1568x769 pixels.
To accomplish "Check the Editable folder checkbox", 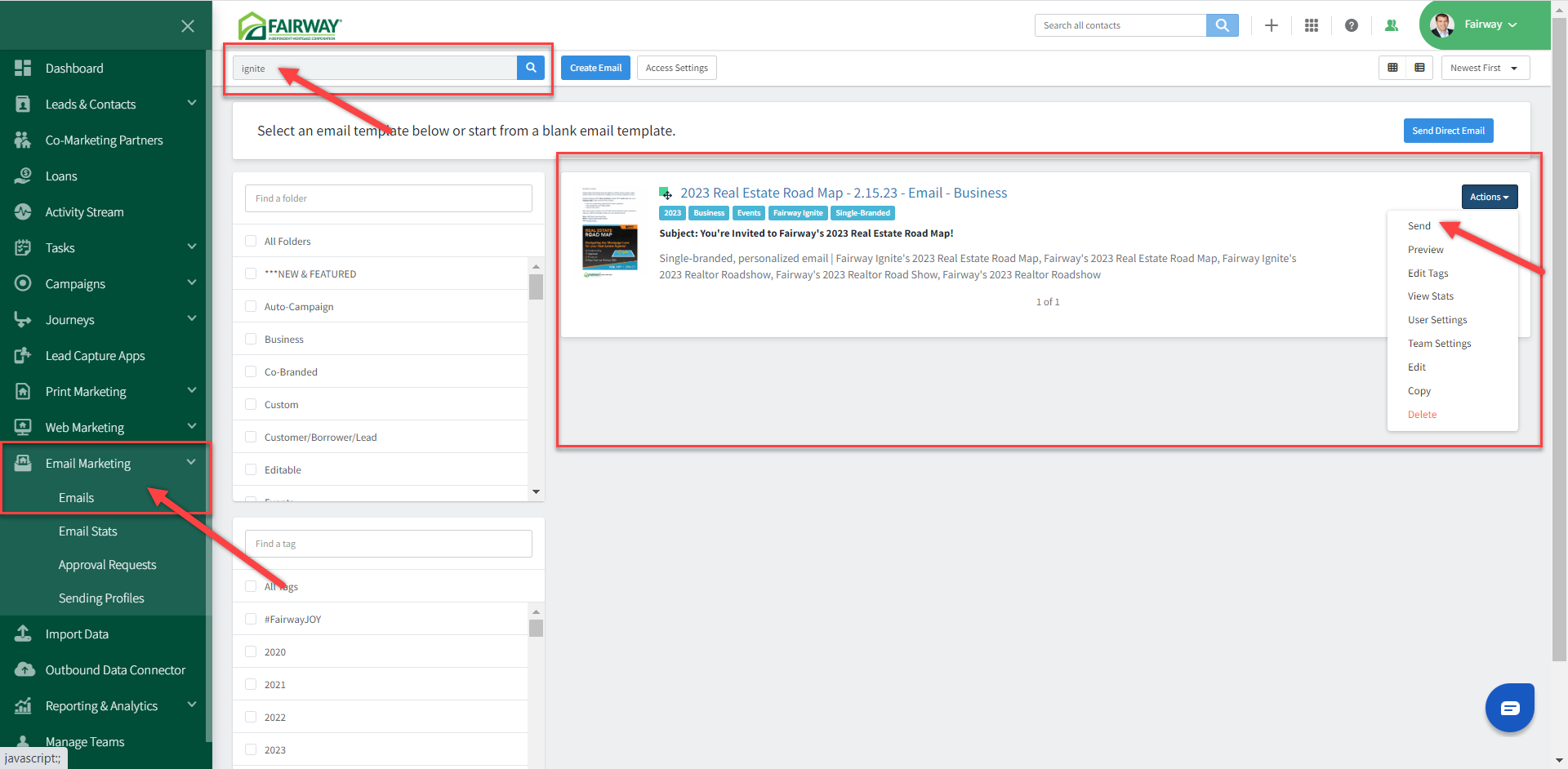I will pos(251,469).
